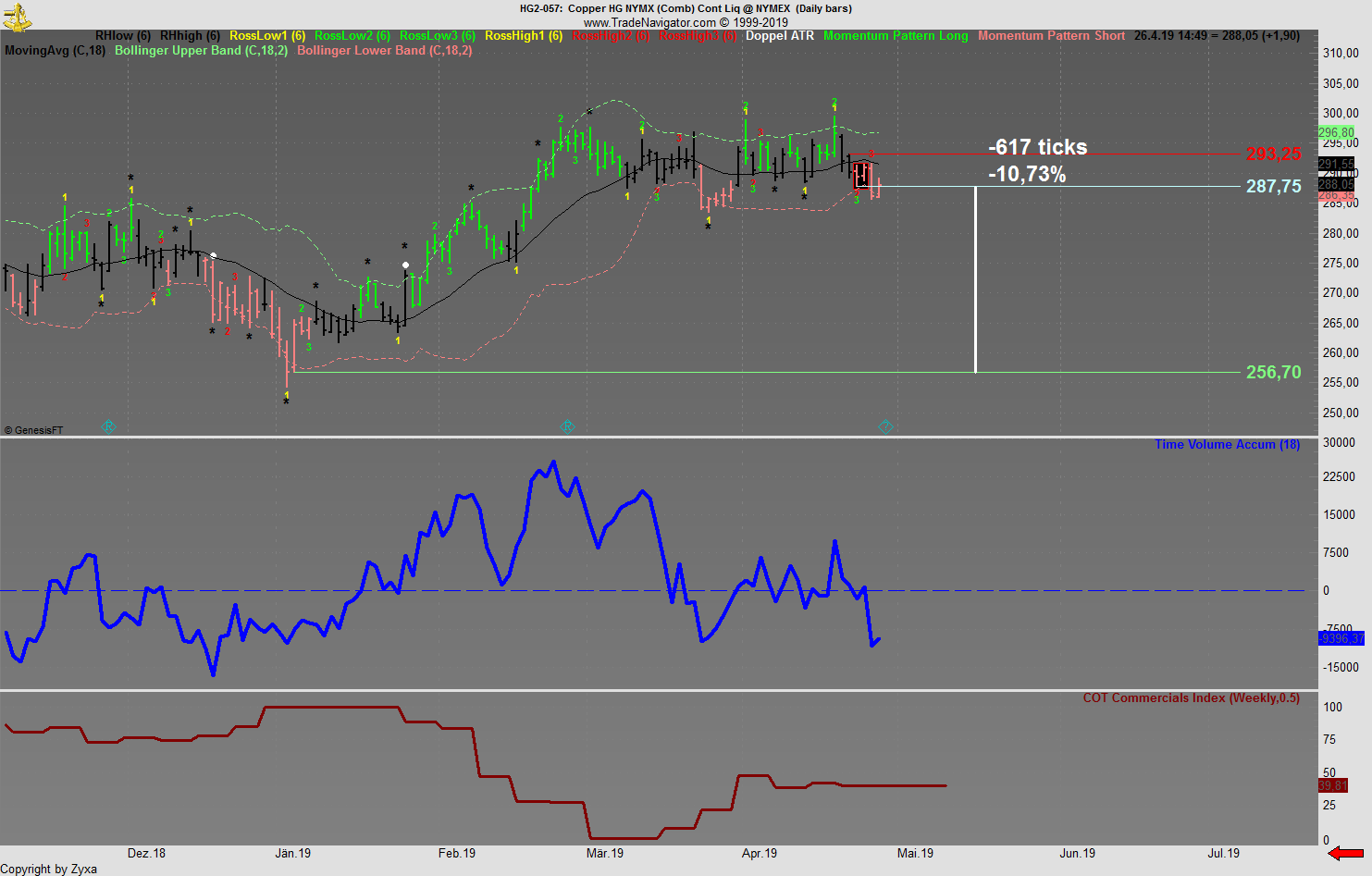The image size is (1372, 876).
Task: Select the RossHigh2 (6) indicator label
Action: tap(611, 36)
